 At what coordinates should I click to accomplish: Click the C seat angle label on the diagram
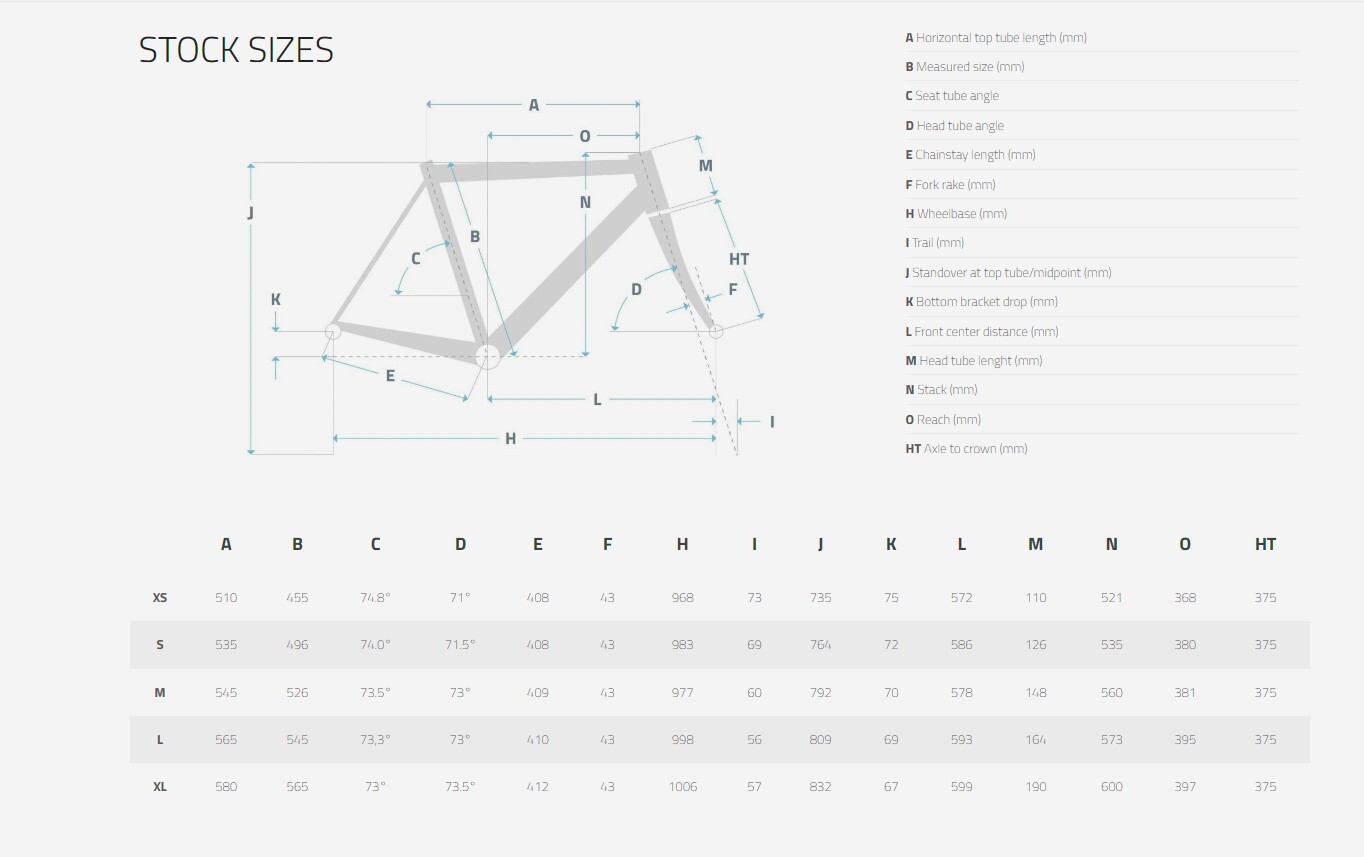point(416,259)
